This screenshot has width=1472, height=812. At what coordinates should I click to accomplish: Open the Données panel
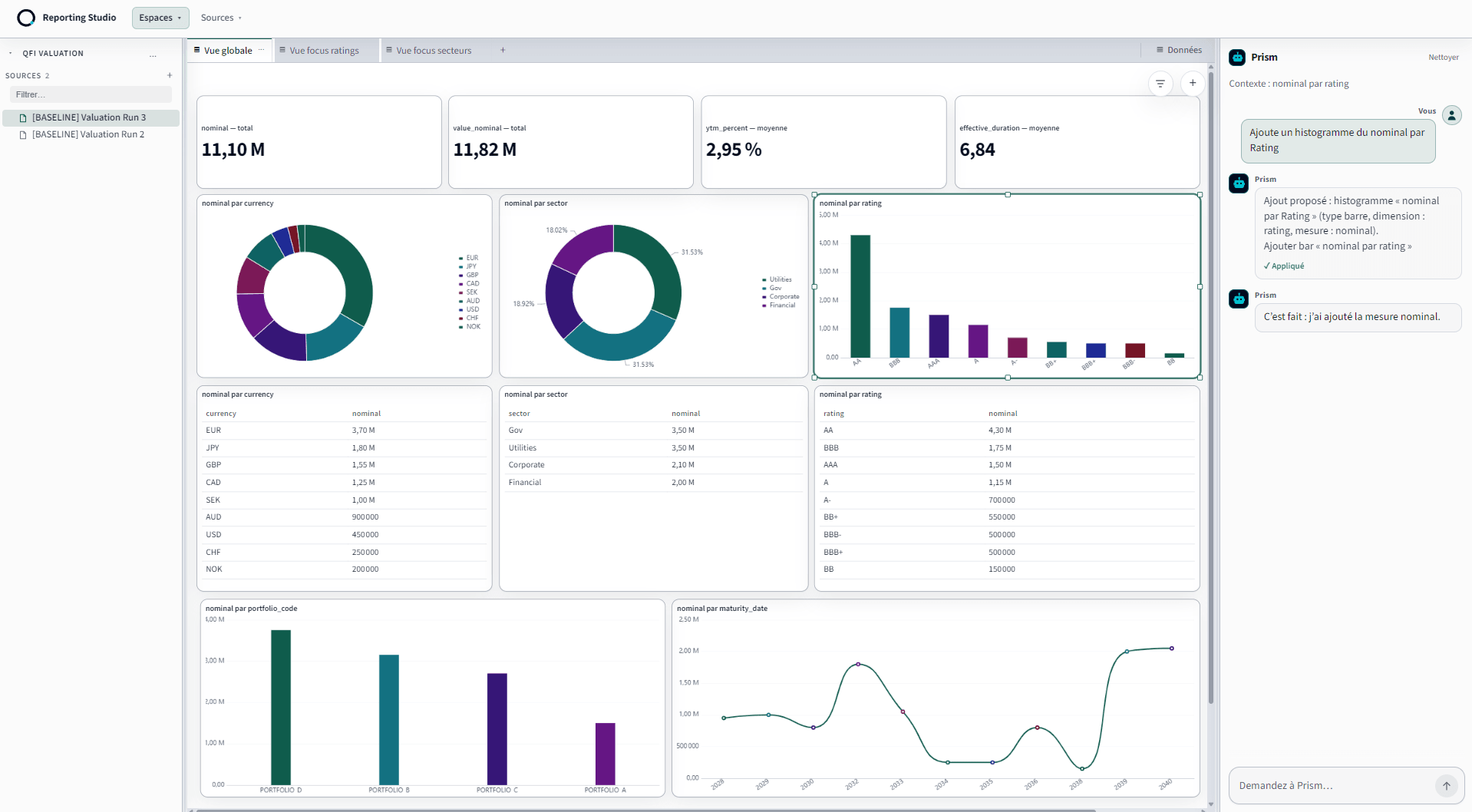click(1180, 50)
